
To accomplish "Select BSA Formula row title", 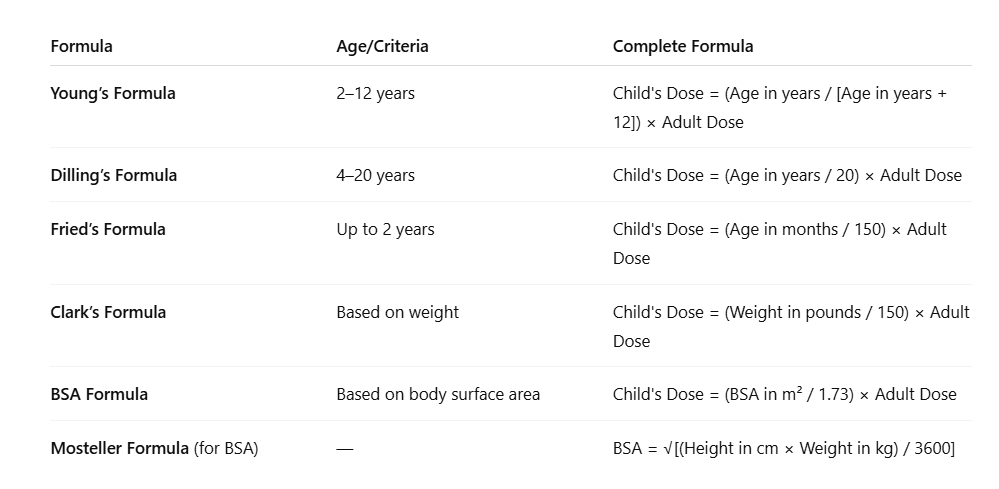I will click(99, 394).
